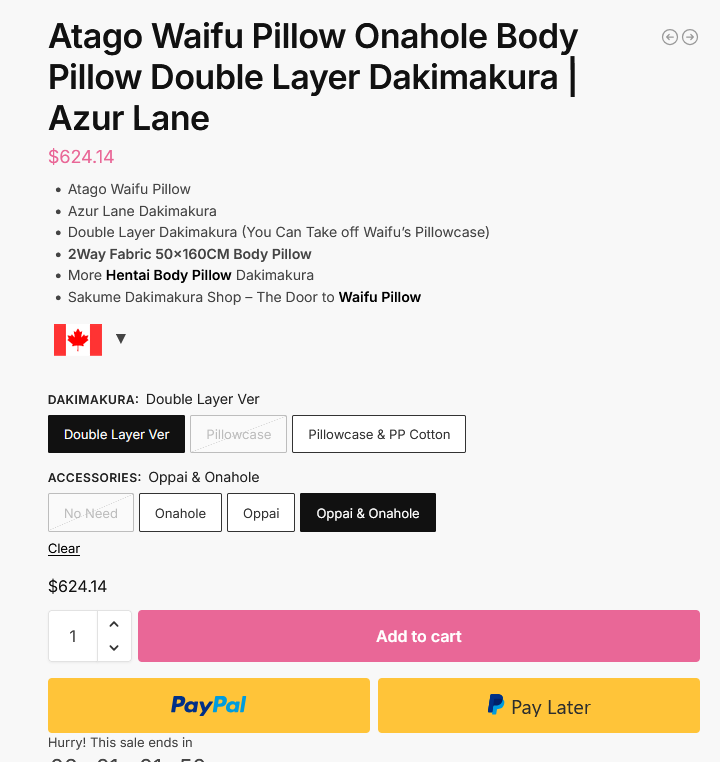Click the Canada flag currency icon
This screenshot has height=762, width=720.
(x=78, y=340)
